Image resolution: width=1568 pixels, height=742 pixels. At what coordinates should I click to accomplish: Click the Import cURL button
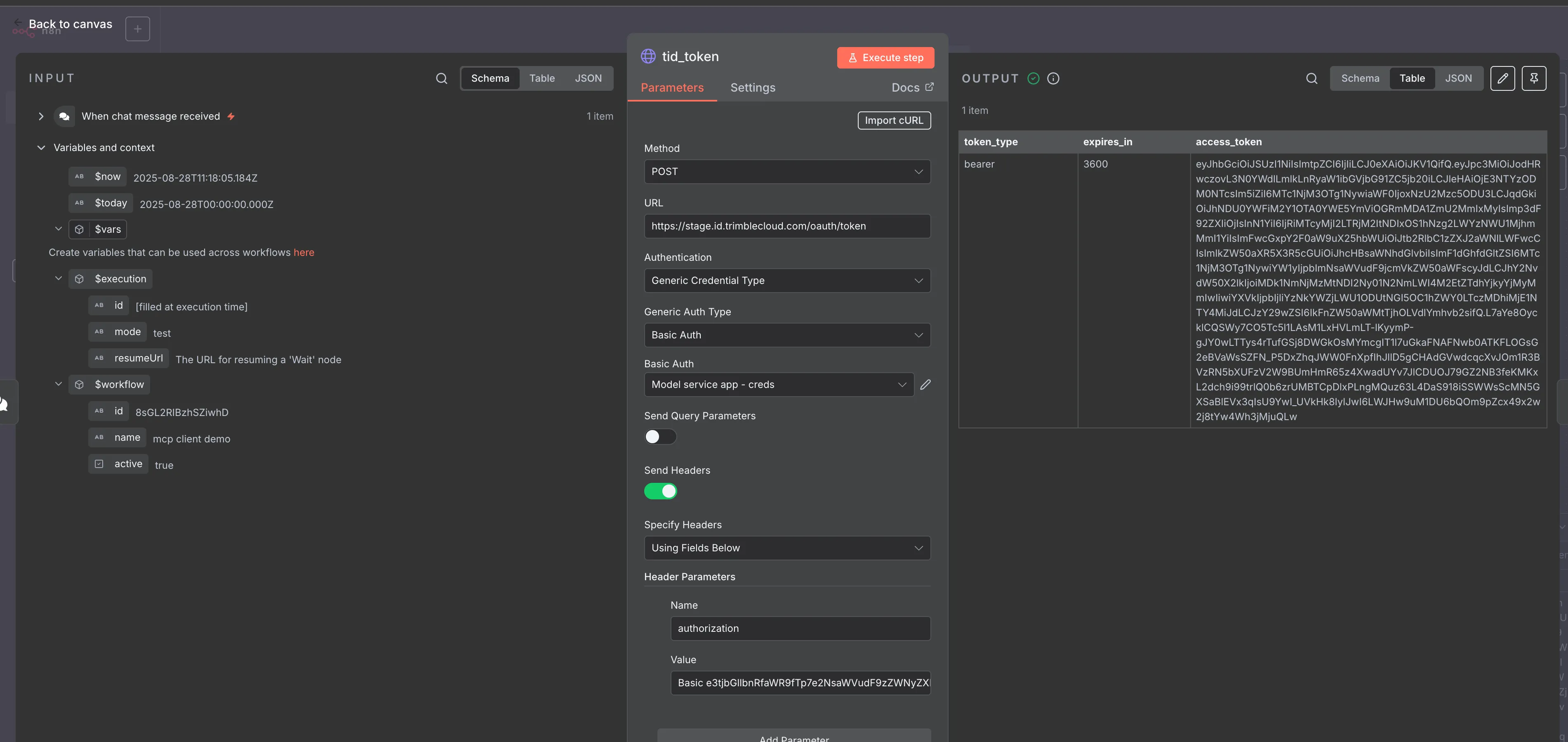click(x=894, y=121)
